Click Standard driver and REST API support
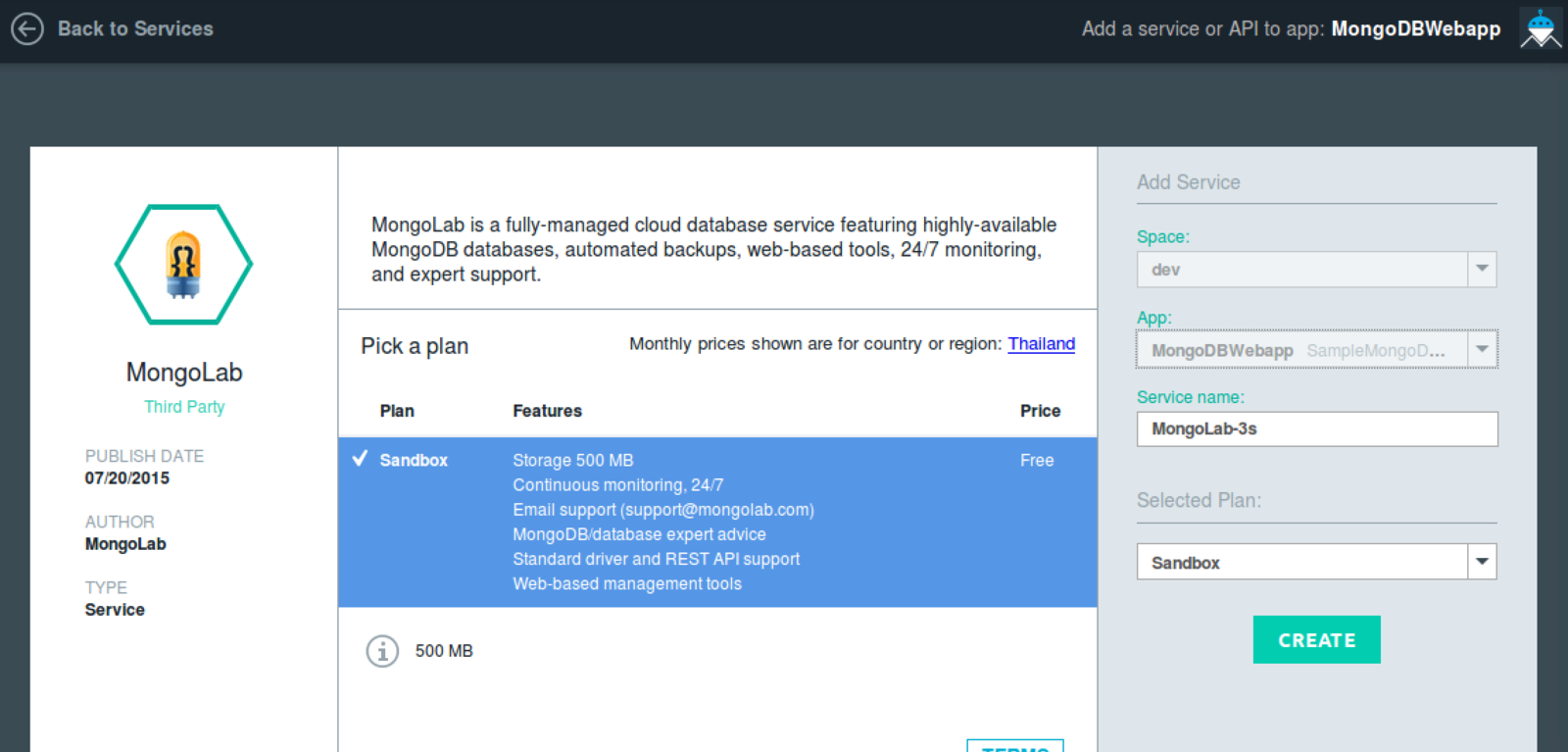 pyautogui.click(x=657, y=559)
